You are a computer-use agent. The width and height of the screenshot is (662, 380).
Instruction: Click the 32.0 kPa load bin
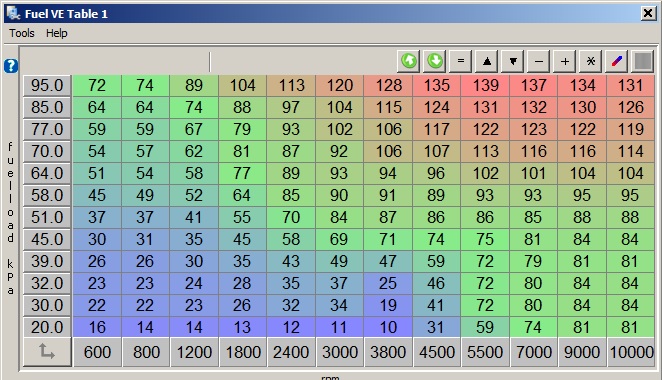(x=47, y=283)
